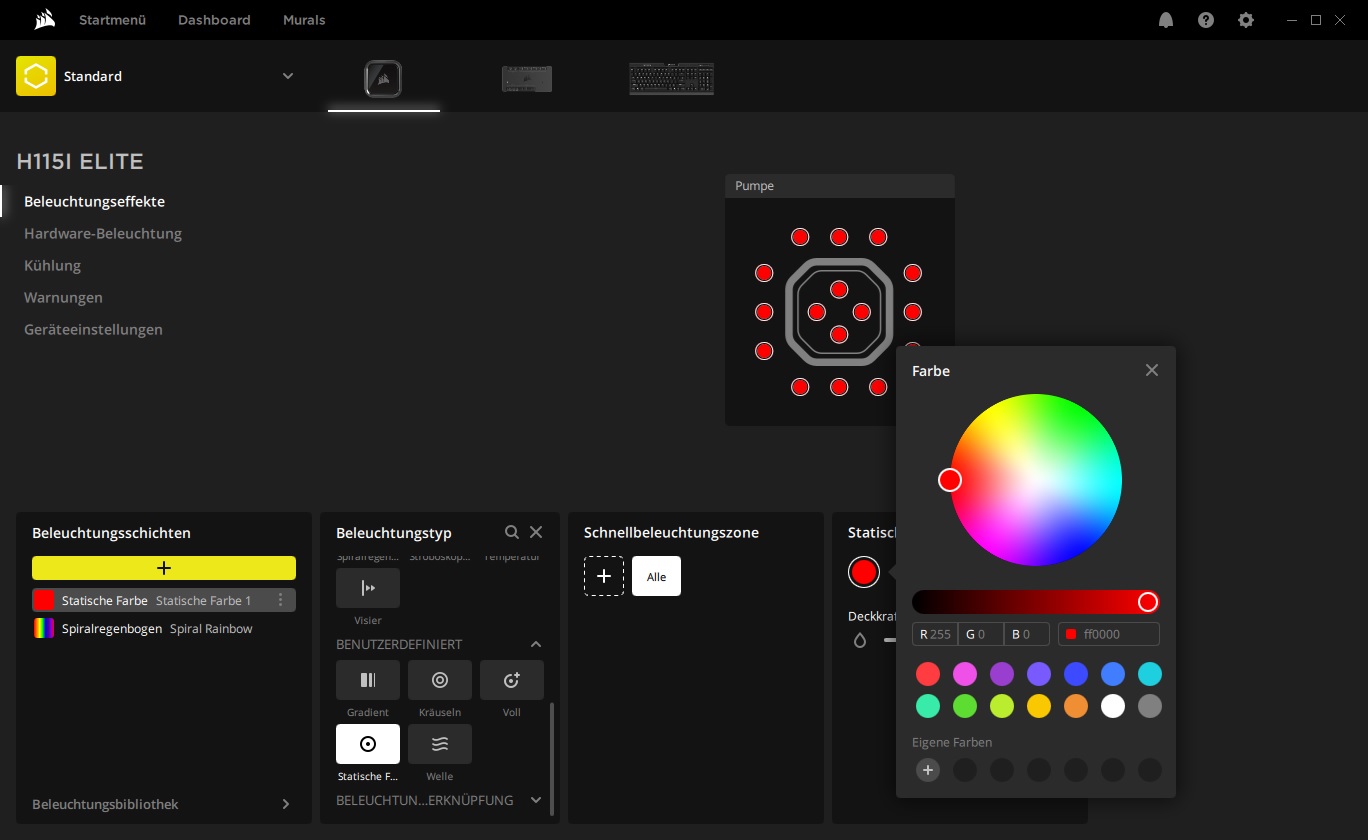Click the top center pump LED
1368x840 pixels.
(x=839, y=237)
